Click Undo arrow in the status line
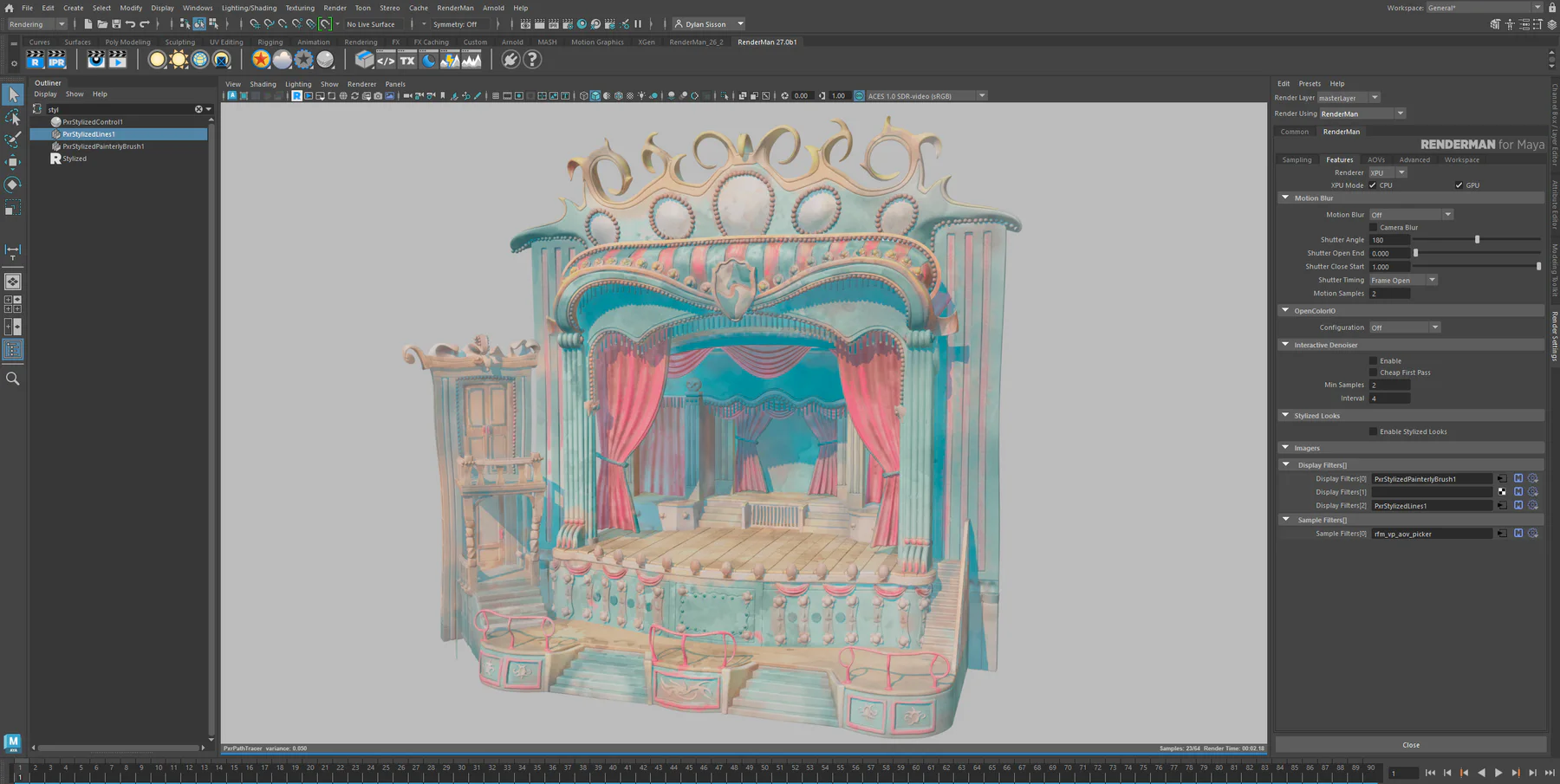 tap(130, 24)
